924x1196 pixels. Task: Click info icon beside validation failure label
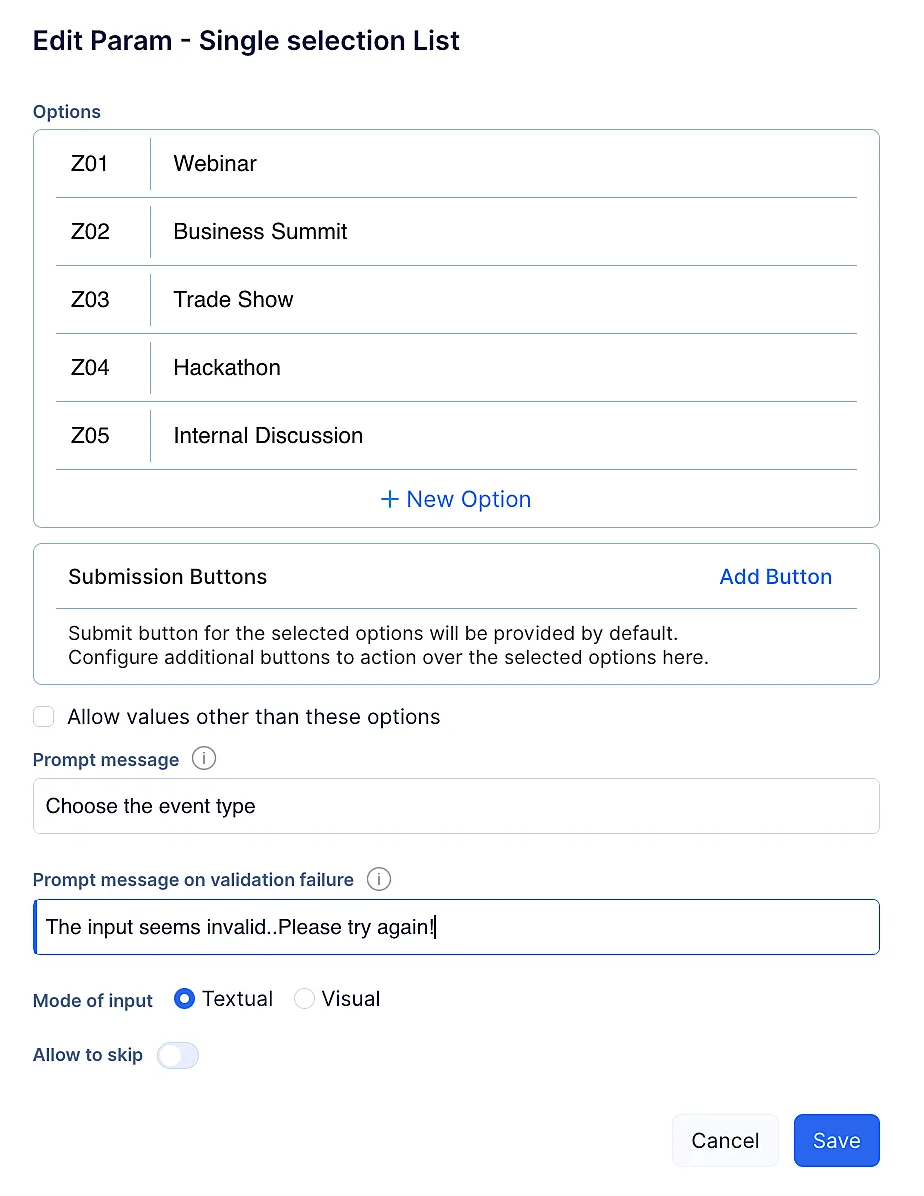tap(378, 879)
